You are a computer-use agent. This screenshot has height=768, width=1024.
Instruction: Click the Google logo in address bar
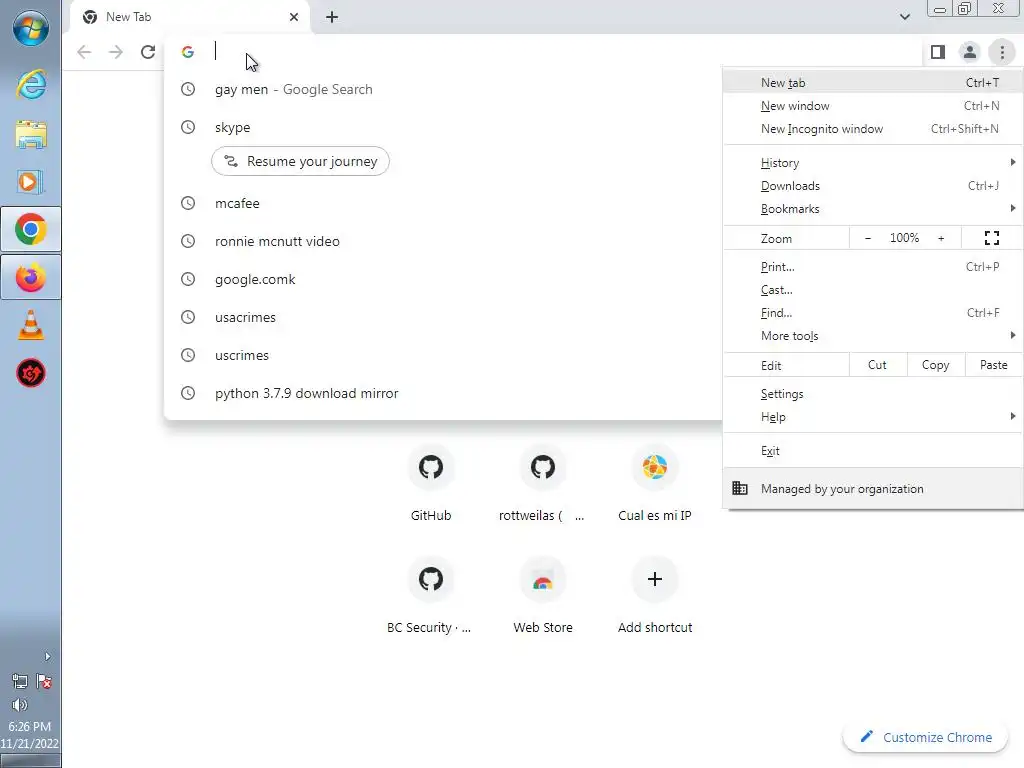pyautogui.click(x=188, y=52)
